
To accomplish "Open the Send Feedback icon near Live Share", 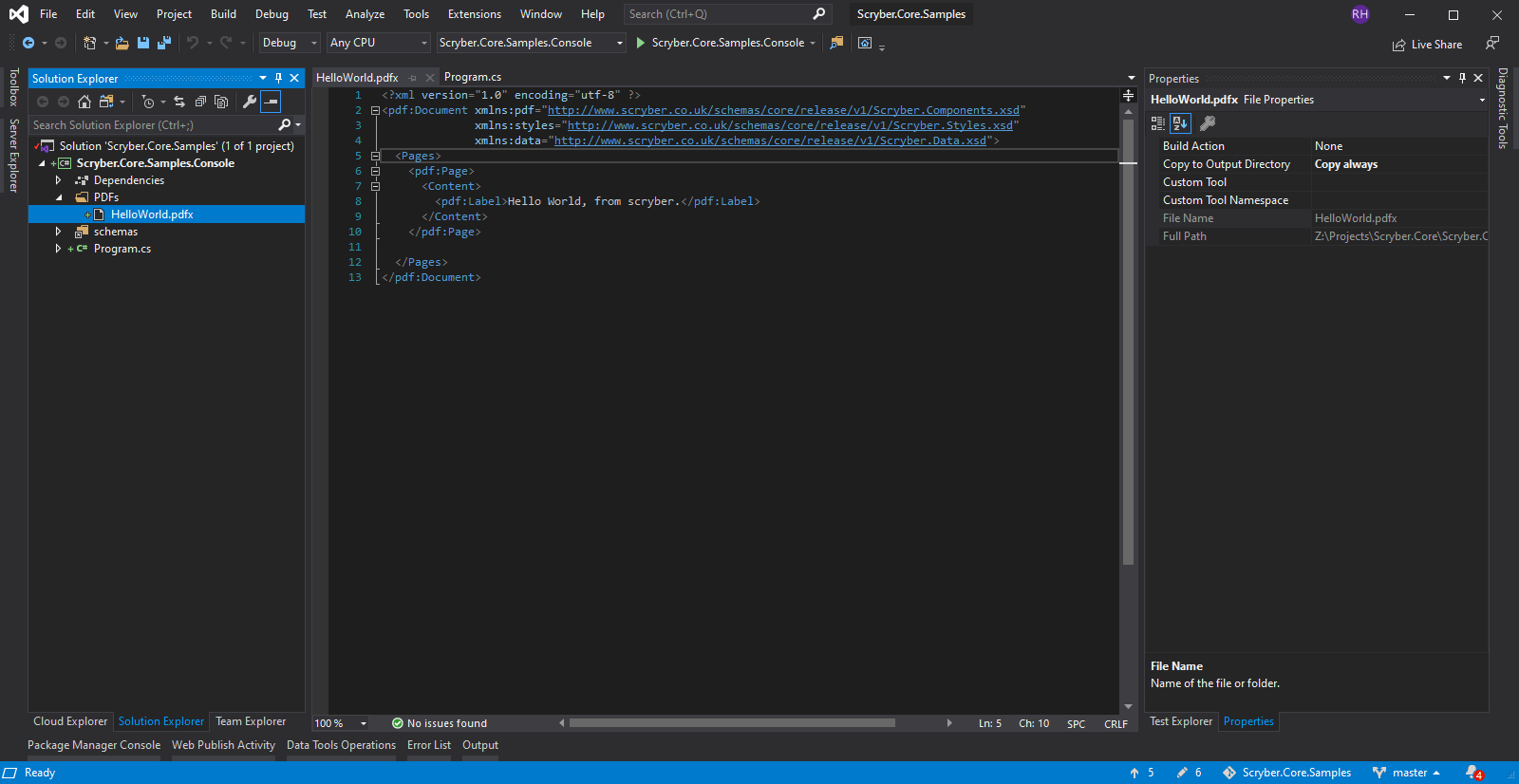I will click(1492, 44).
